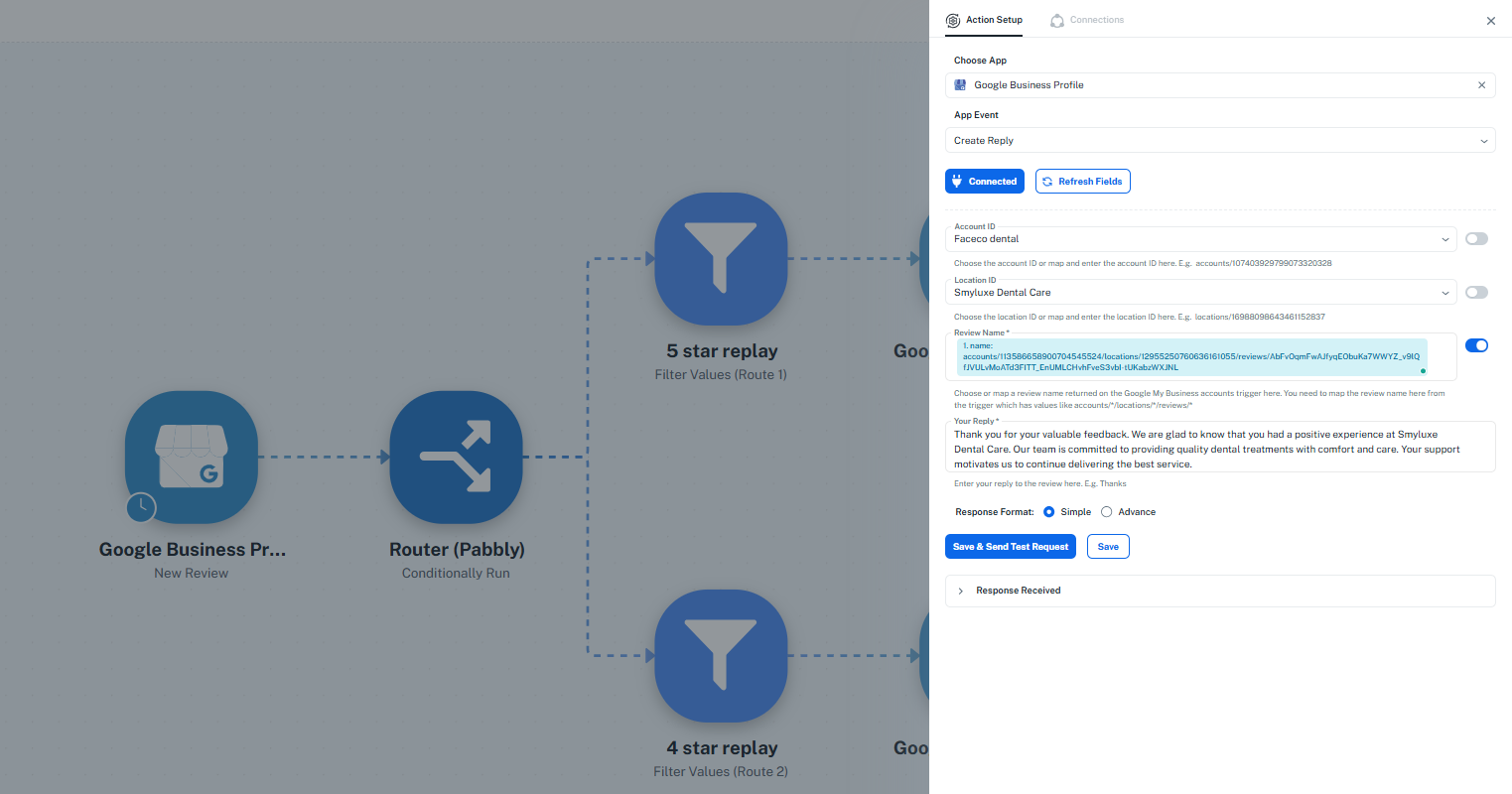Click the Connected button
The height and width of the screenshot is (794, 1512).
tap(985, 182)
